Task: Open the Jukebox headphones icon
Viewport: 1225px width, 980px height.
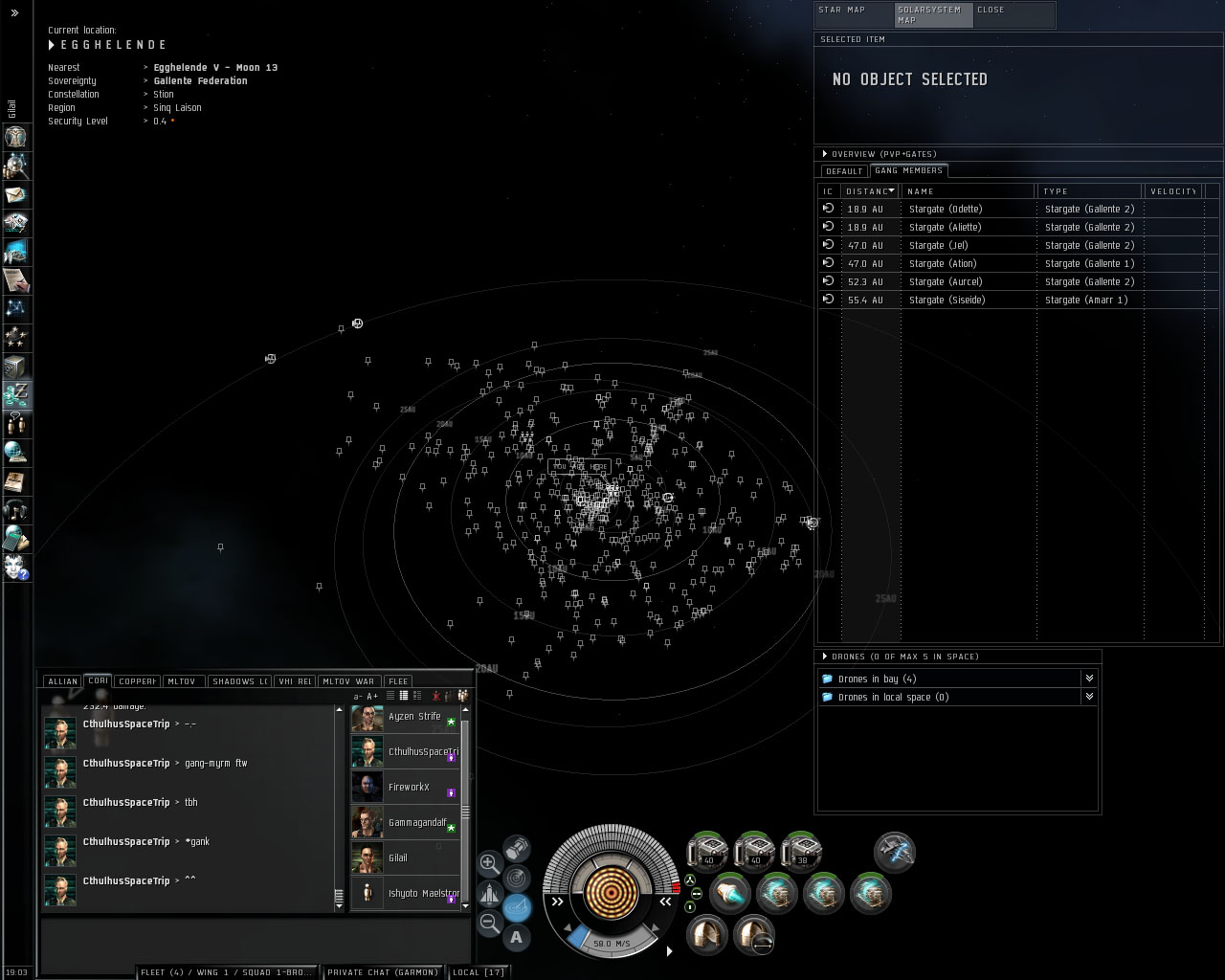Action: pos(16,510)
